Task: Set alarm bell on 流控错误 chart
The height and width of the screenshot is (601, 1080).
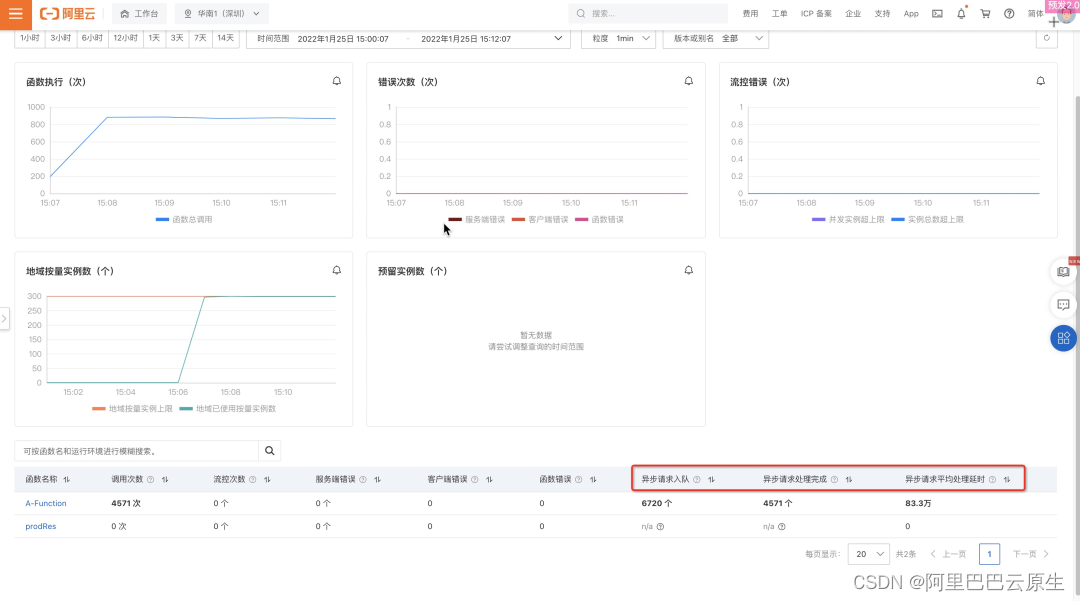Action: pyautogui.click(x=1041, y=81)
